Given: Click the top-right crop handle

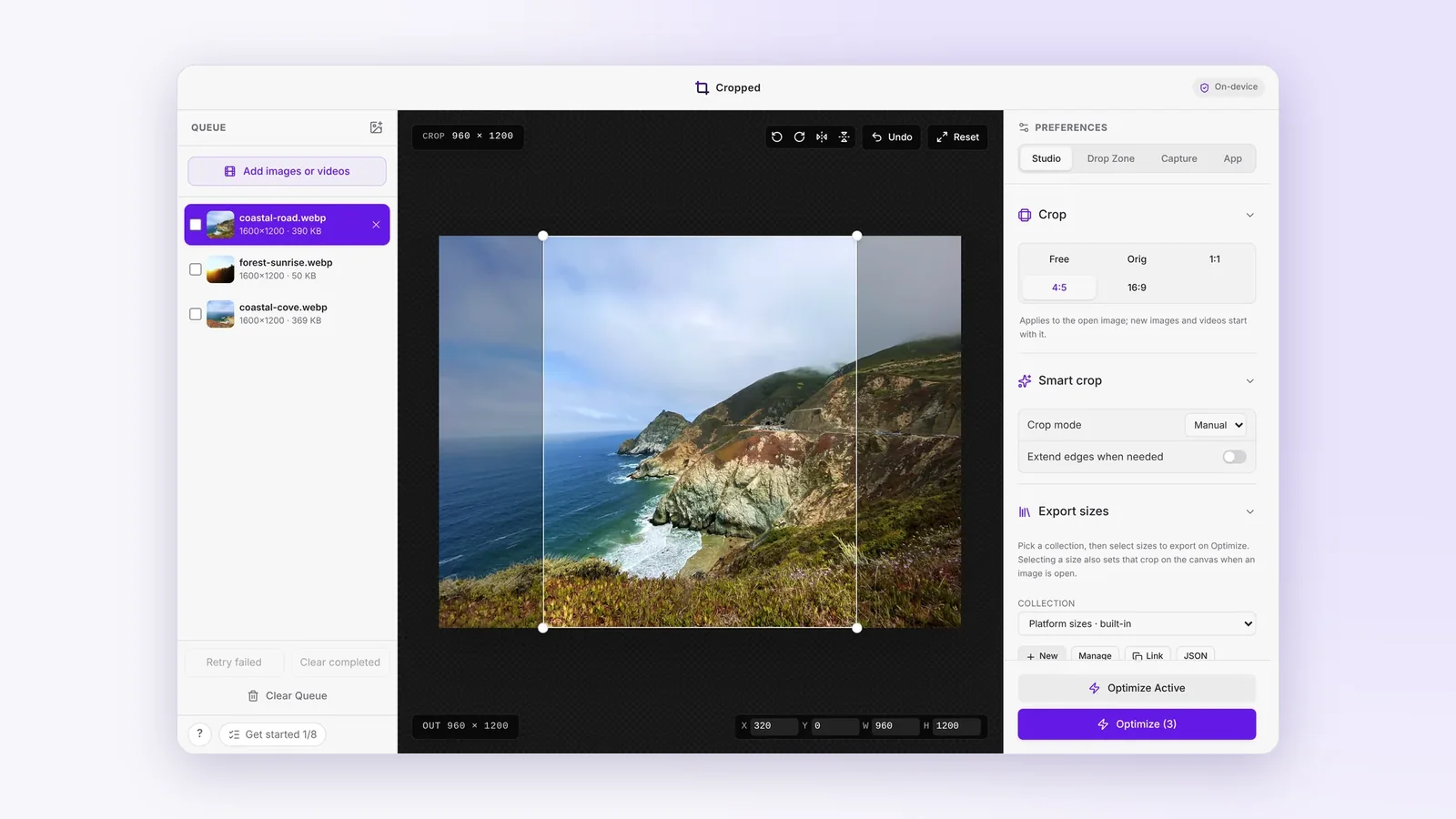Looking at the screenshot, I should point(856,236).
